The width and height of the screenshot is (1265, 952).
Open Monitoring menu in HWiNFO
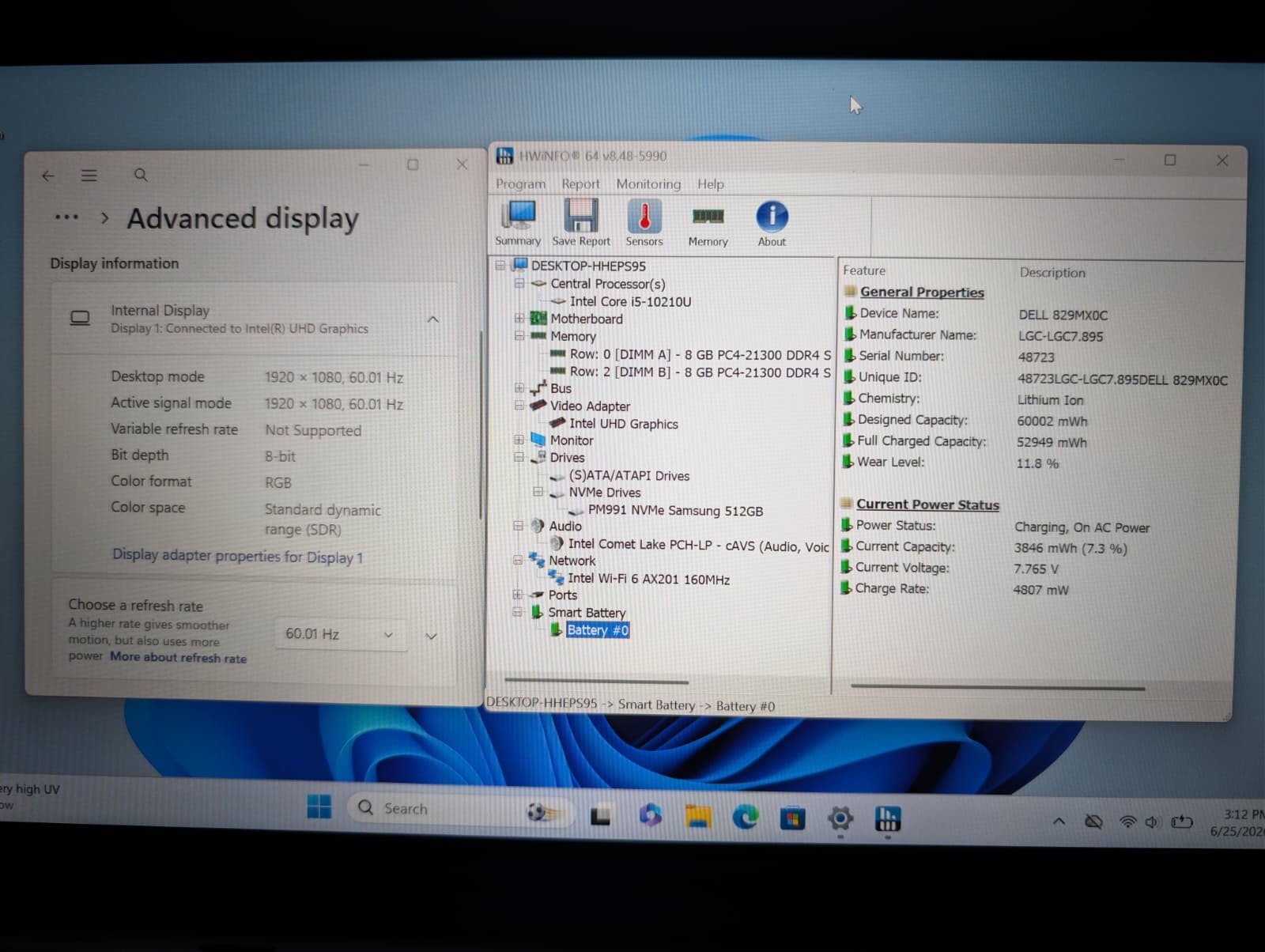point(648,183)
